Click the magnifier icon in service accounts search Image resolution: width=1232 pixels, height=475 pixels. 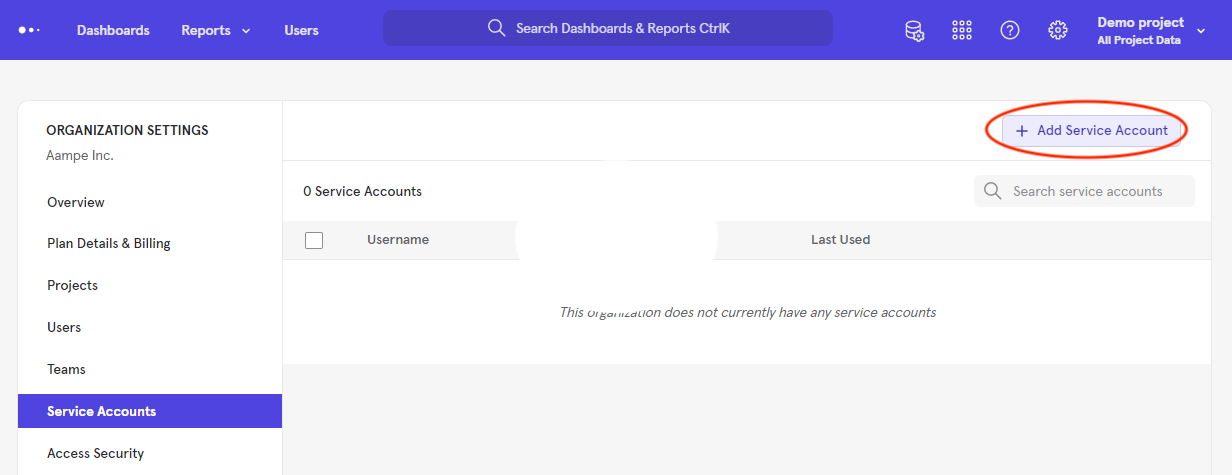(x=992, y=191)
